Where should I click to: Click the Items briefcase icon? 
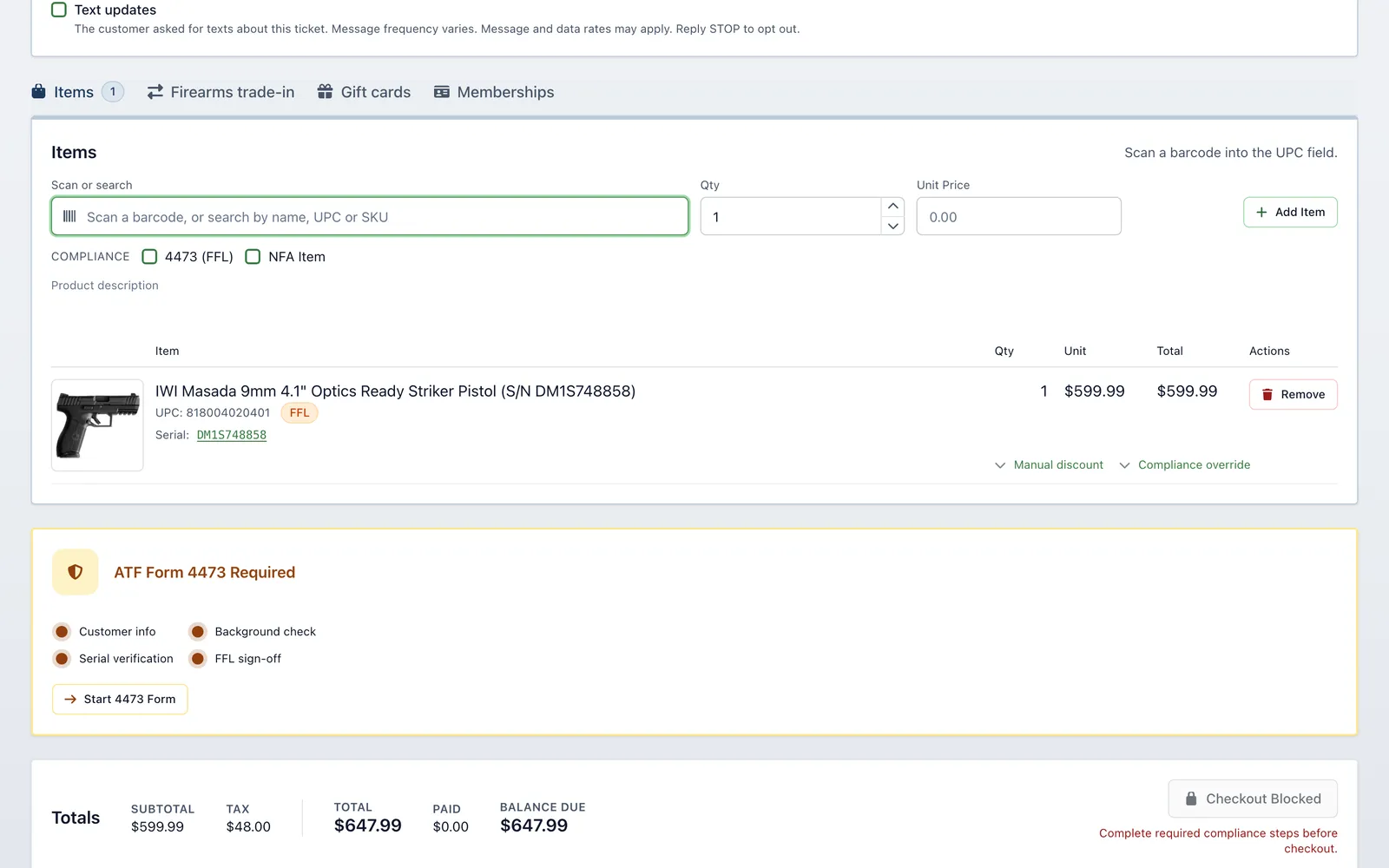pos(39,91)
